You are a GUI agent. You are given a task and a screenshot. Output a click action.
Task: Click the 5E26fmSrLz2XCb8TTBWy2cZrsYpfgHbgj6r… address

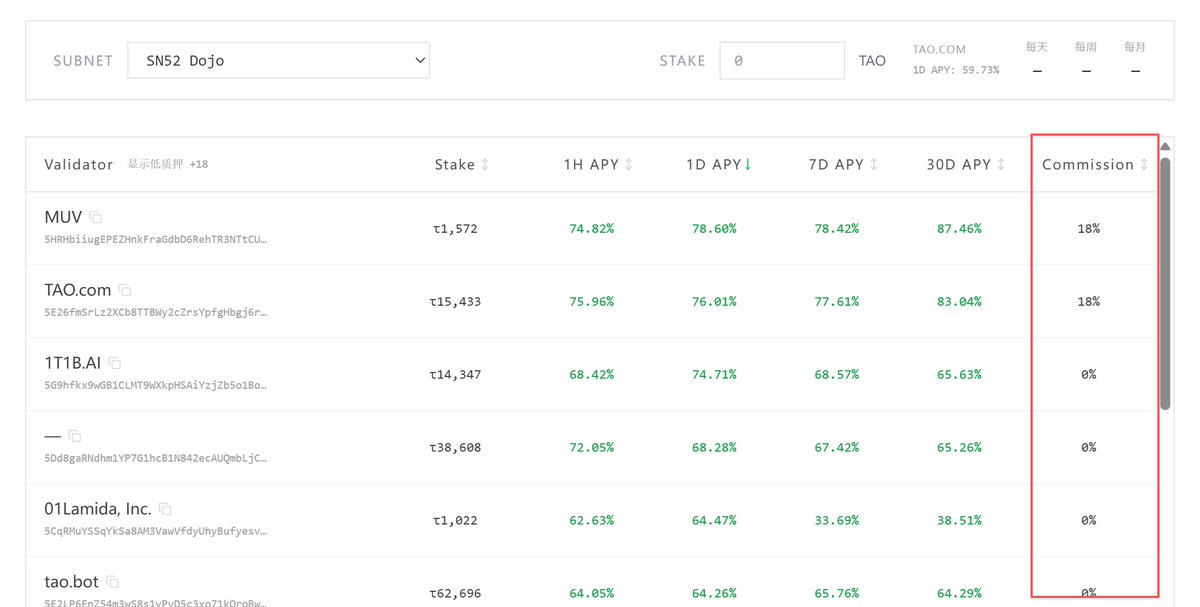pos(155,312)
